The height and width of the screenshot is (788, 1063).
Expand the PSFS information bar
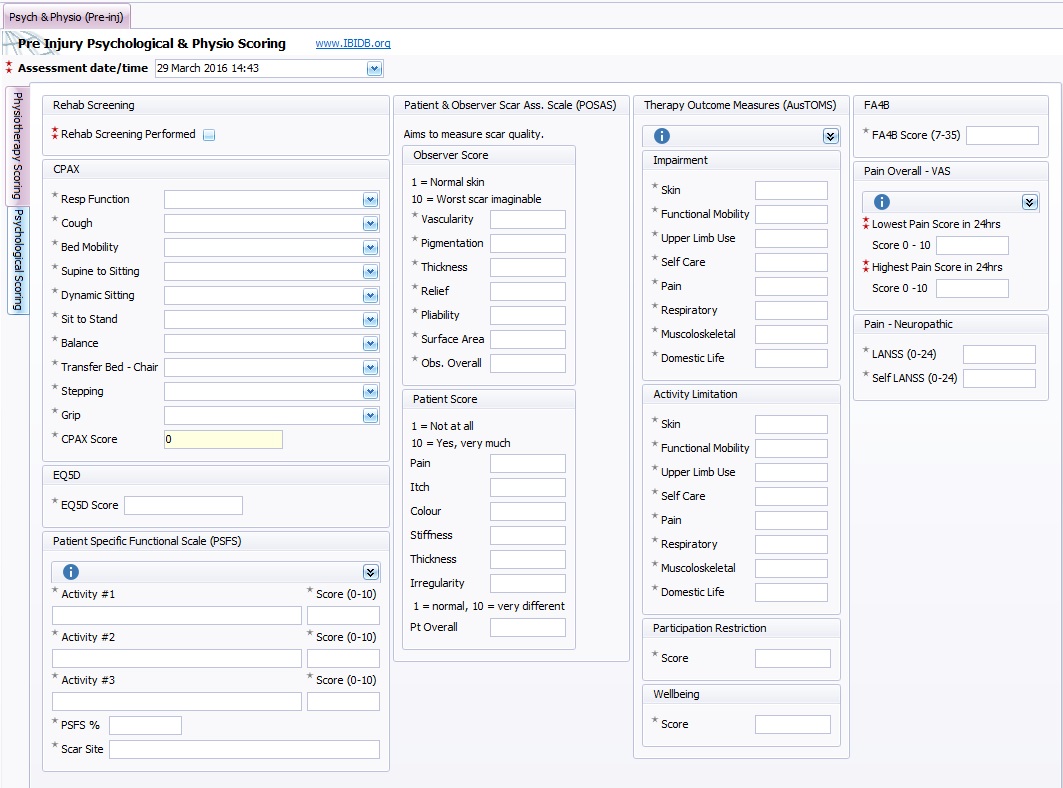coord(370,572)
